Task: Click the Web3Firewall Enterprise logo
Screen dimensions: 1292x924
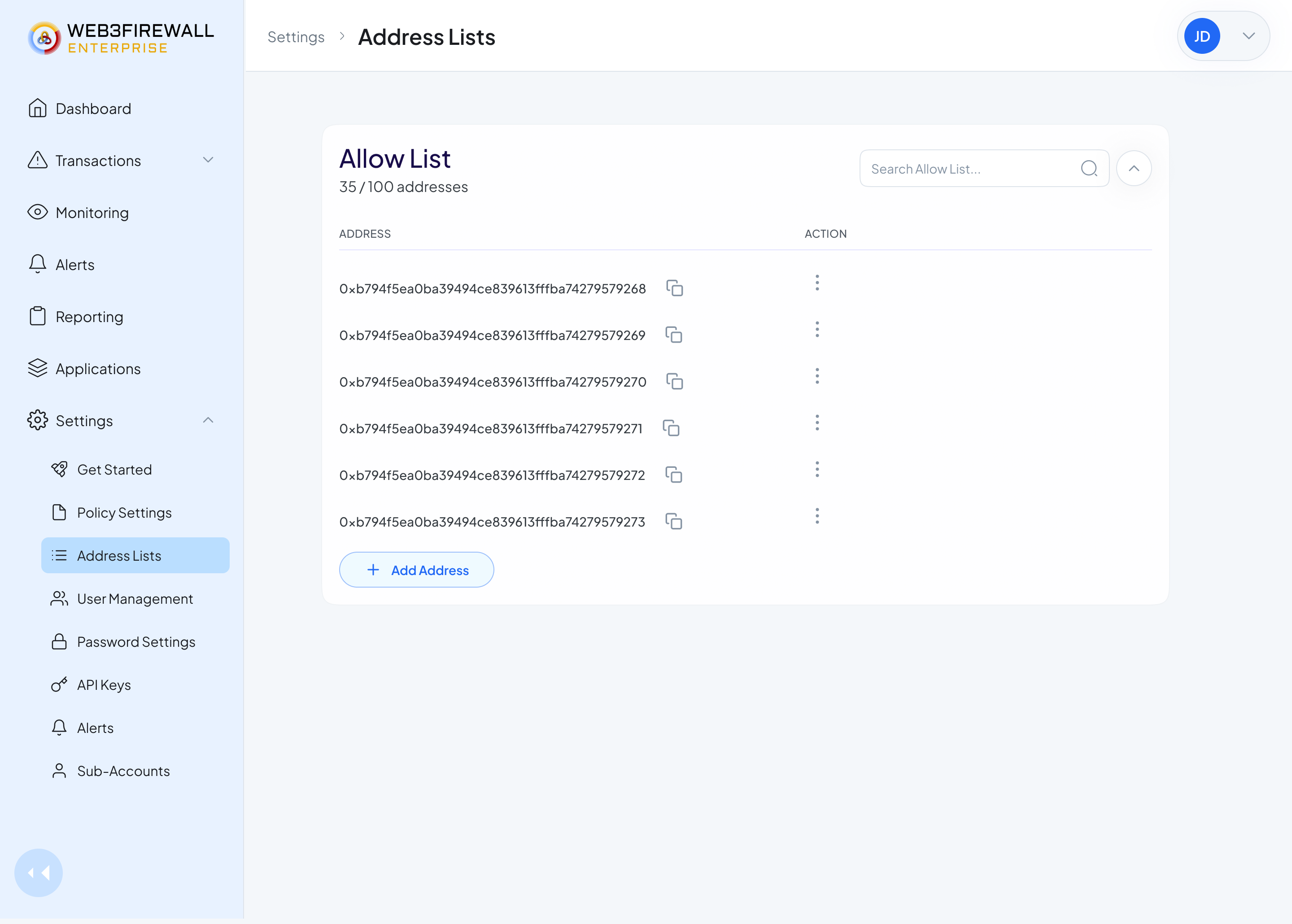Action: (121, 38)
